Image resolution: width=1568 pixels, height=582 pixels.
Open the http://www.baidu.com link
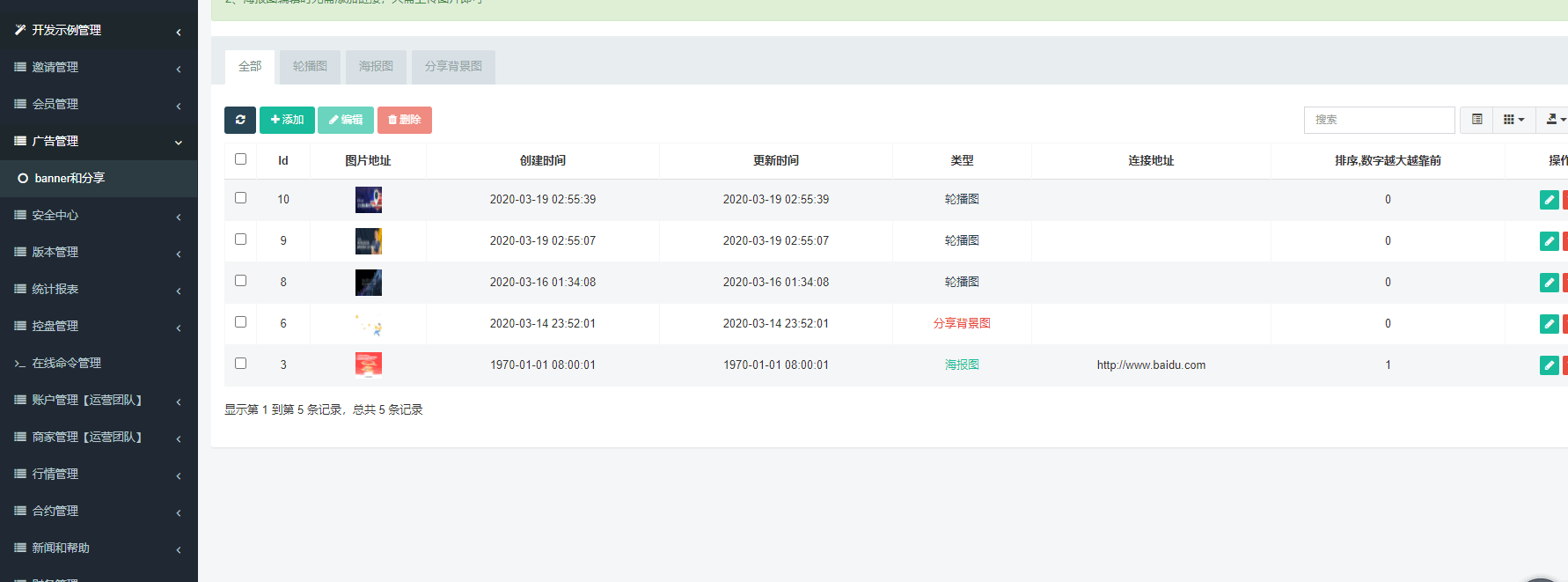[x=1151, y=365]
